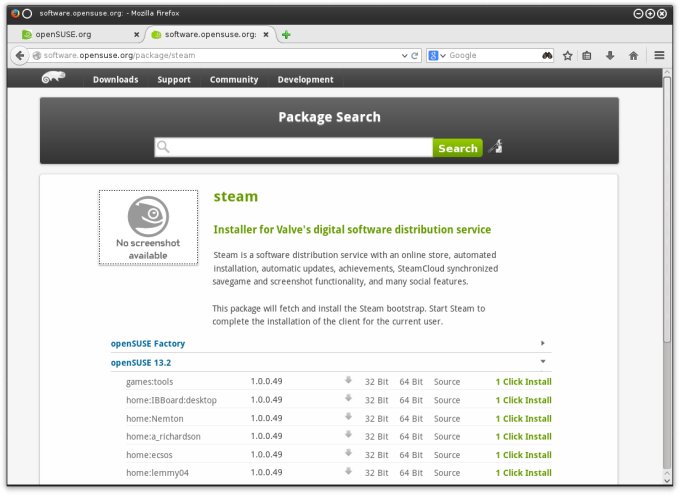Go to the Firefox home page icon
This screenshot has height=495, width=680.
tap(633, 56)
